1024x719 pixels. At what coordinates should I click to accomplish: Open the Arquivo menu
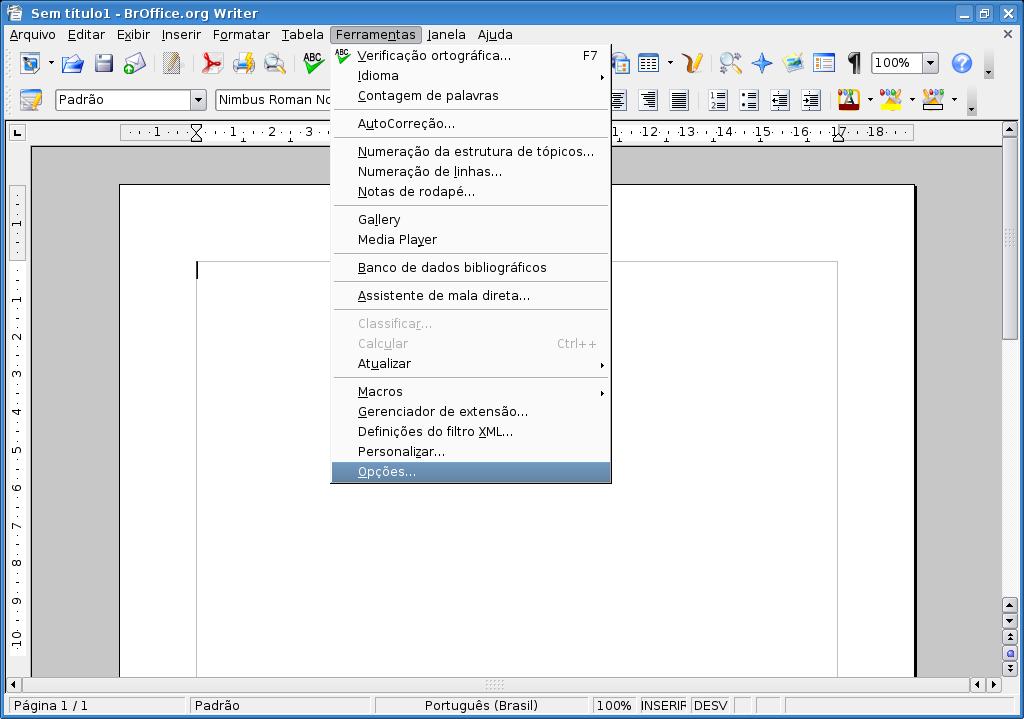coord(33,35)
